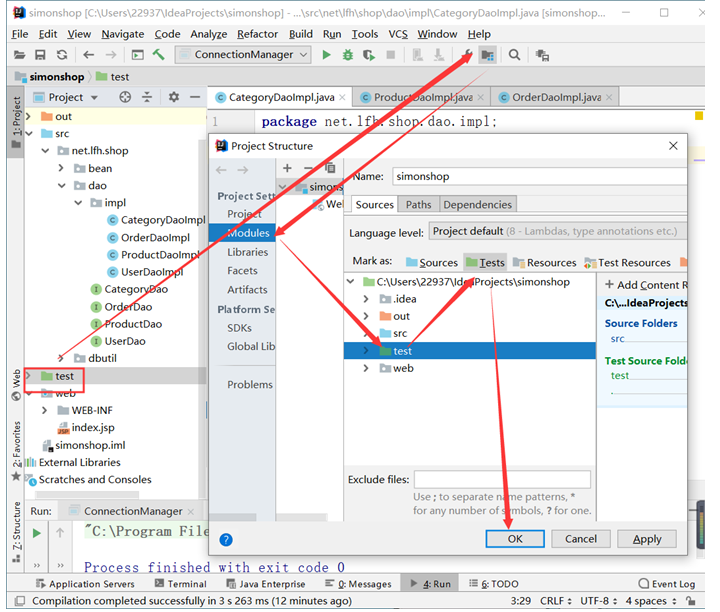Expand the out folder in Project tree
The image size is (720, 612).
(28, 116)
